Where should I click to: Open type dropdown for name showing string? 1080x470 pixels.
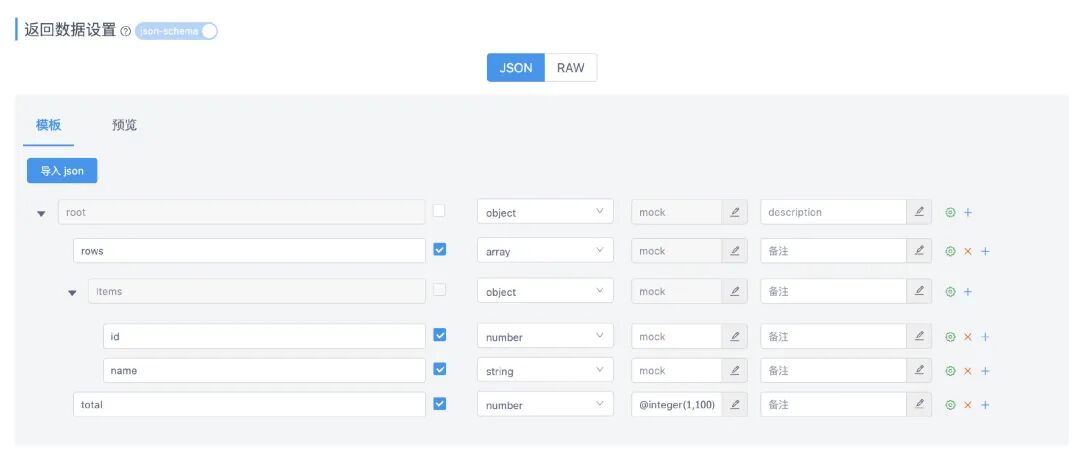[545, 371]
